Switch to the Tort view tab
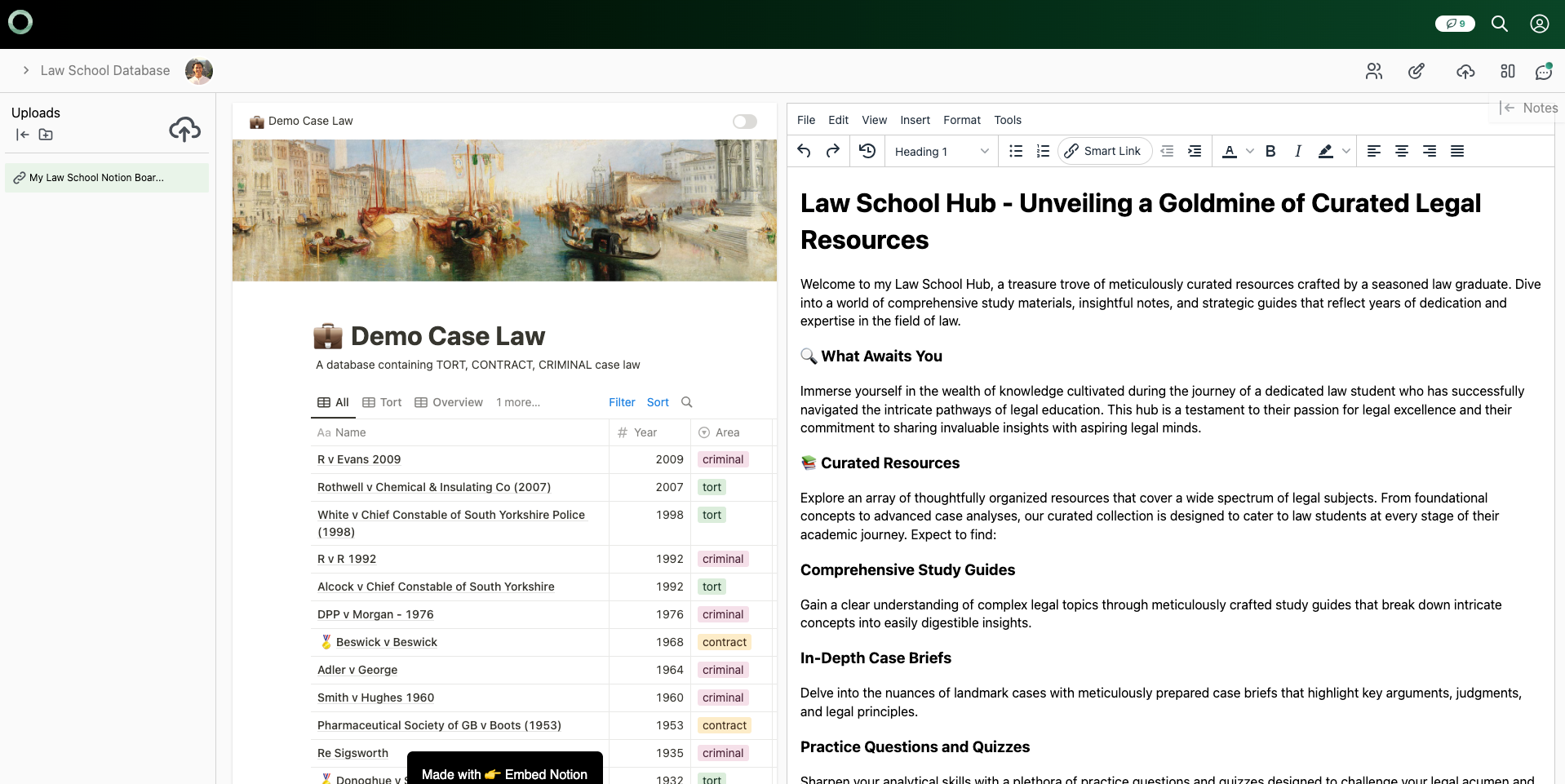 (x=382, y=402)
